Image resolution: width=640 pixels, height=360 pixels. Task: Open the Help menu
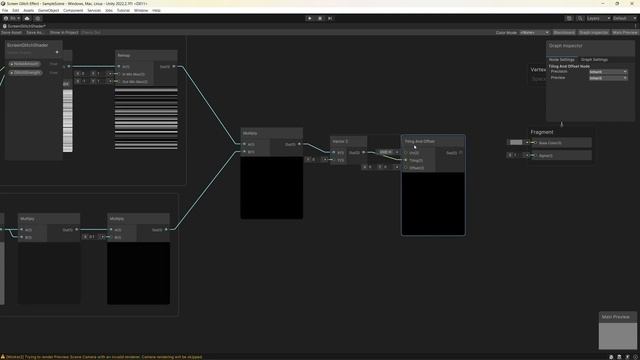tap(156, 10)
